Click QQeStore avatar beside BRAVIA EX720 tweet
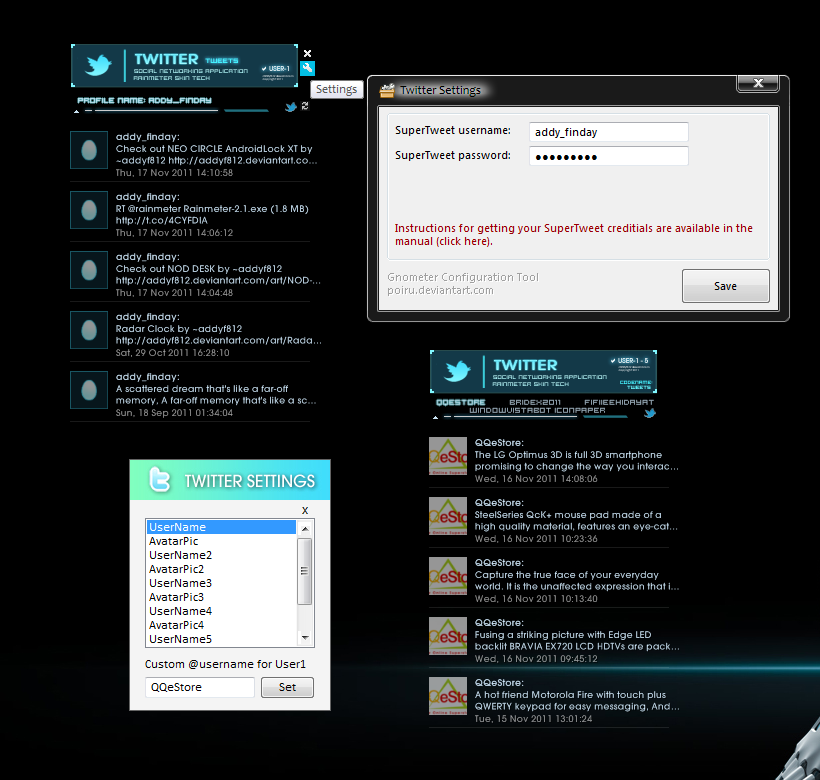 coord(448,636)
